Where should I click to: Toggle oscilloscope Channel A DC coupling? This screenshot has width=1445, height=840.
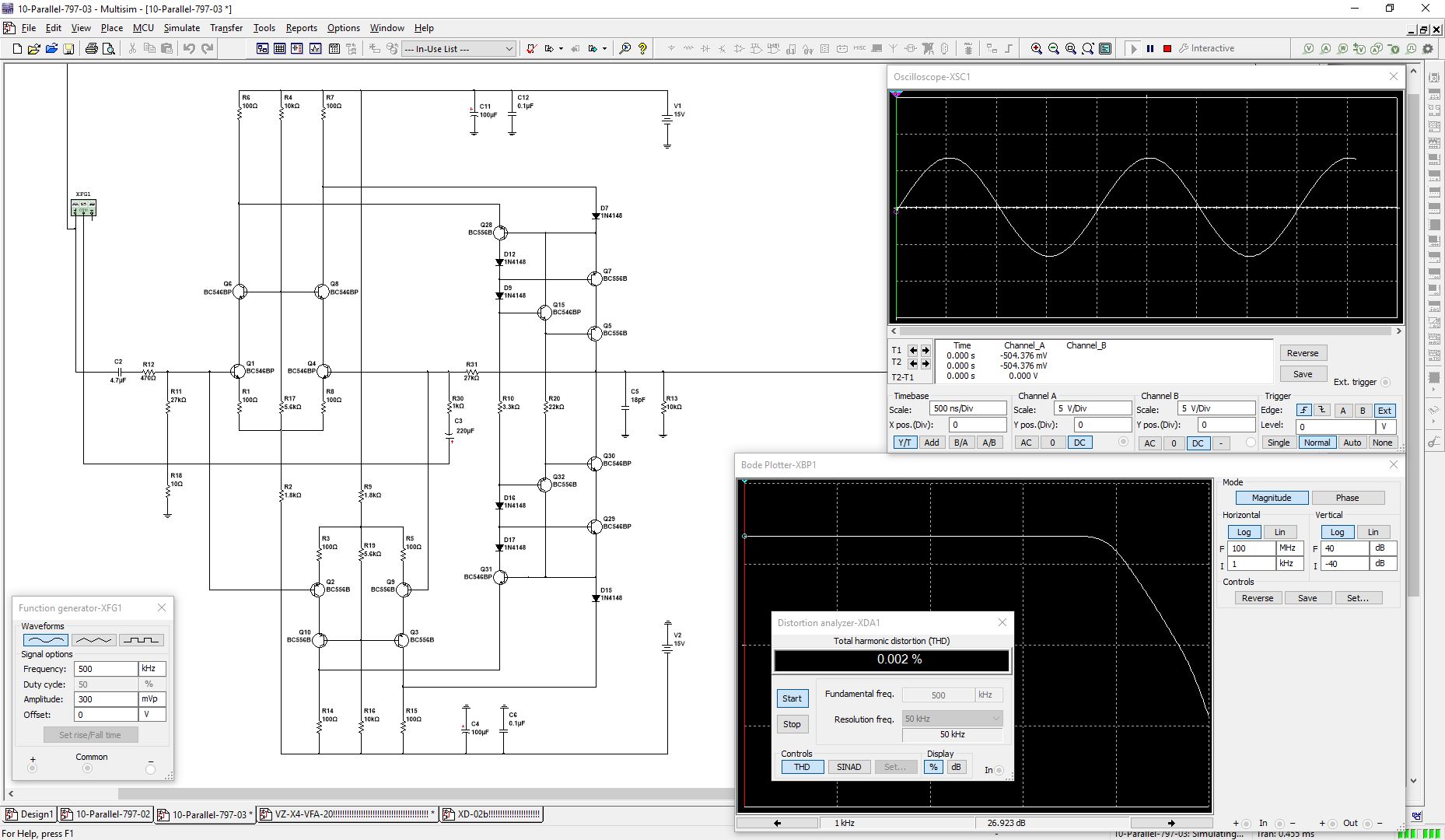(1079, 443)
